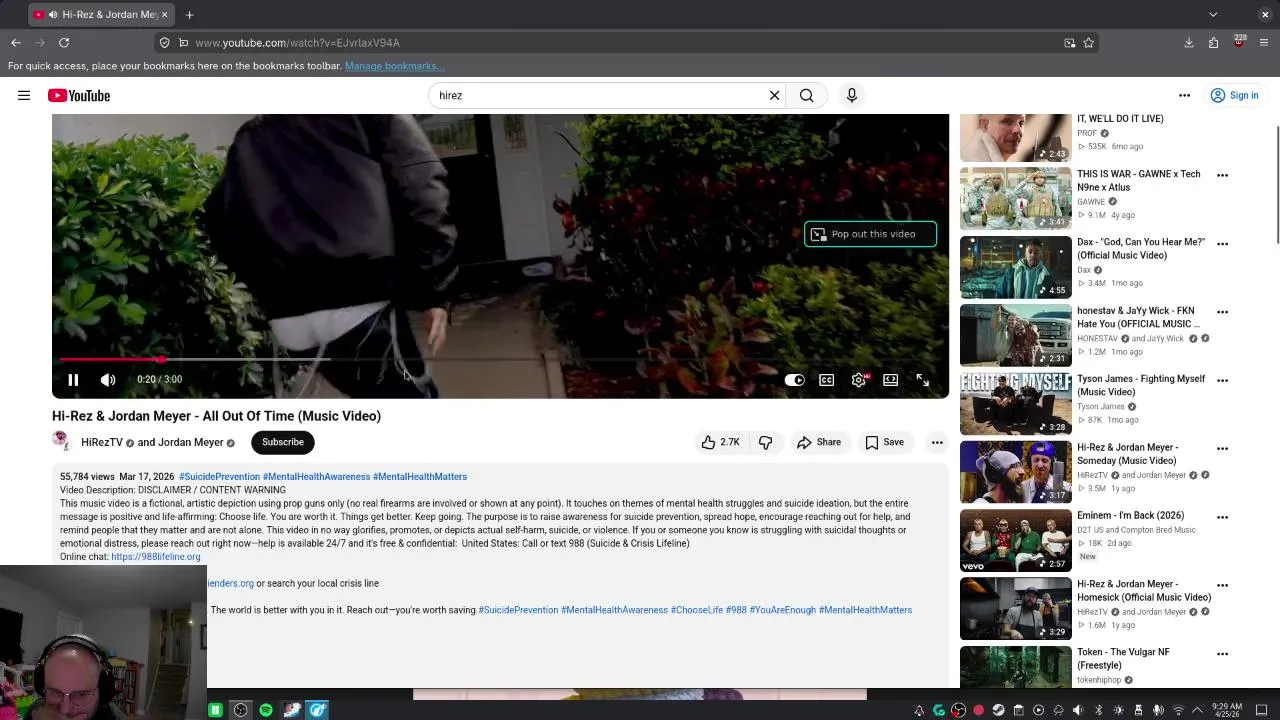Open the #SuicidePrevention hashtag above description
Image resolution: width=1280 pixels, height=720 pixels.
point(219,477)
